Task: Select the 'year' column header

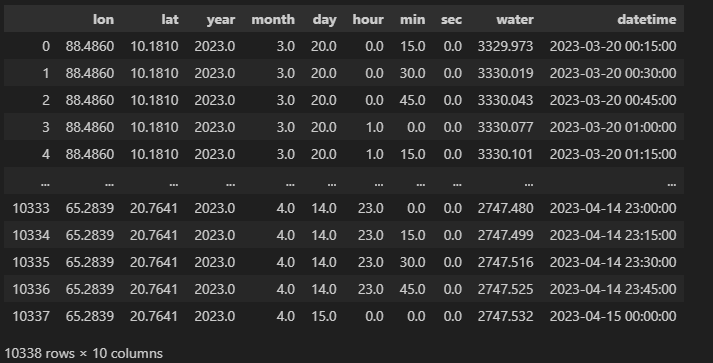Action: pyautogui.click(x=221, y=20)
